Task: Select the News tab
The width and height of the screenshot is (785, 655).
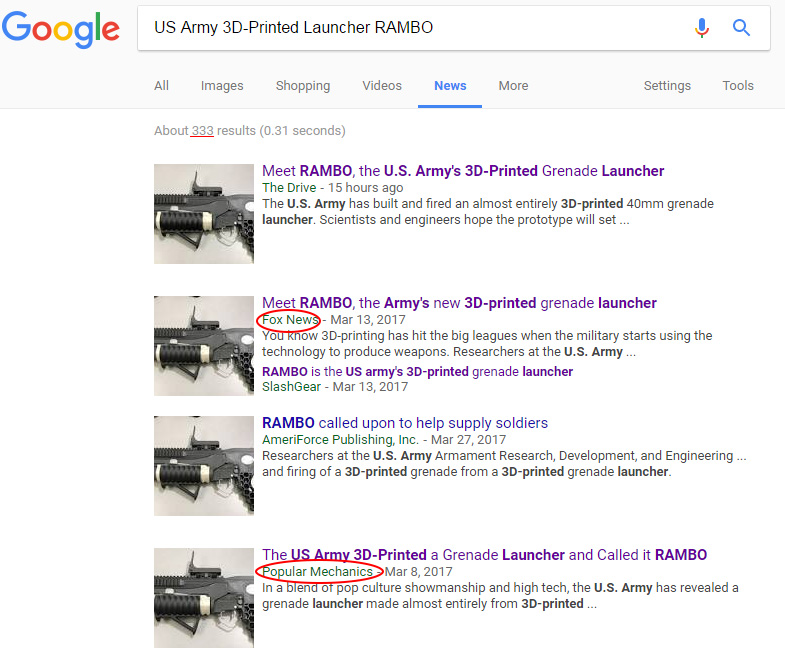Action: 450,86
